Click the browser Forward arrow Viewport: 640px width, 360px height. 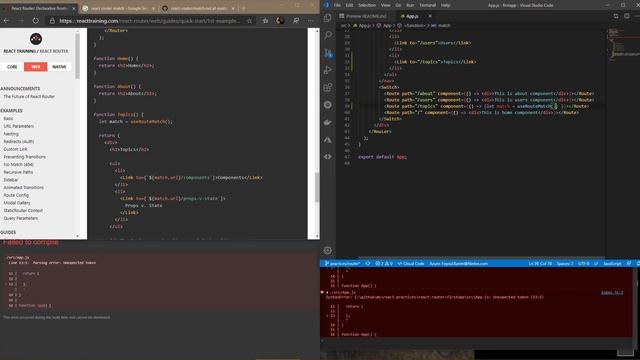click(21, 20)
